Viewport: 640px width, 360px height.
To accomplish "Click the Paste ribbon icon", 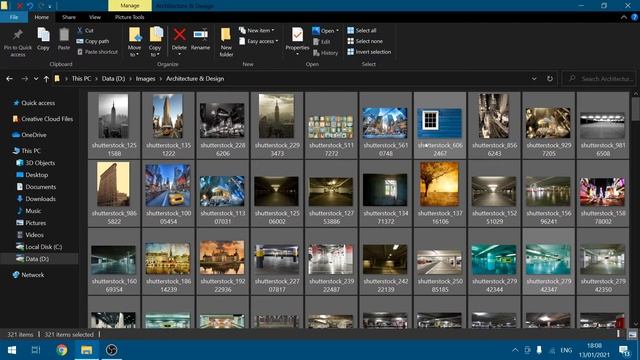I will [64, 35].
